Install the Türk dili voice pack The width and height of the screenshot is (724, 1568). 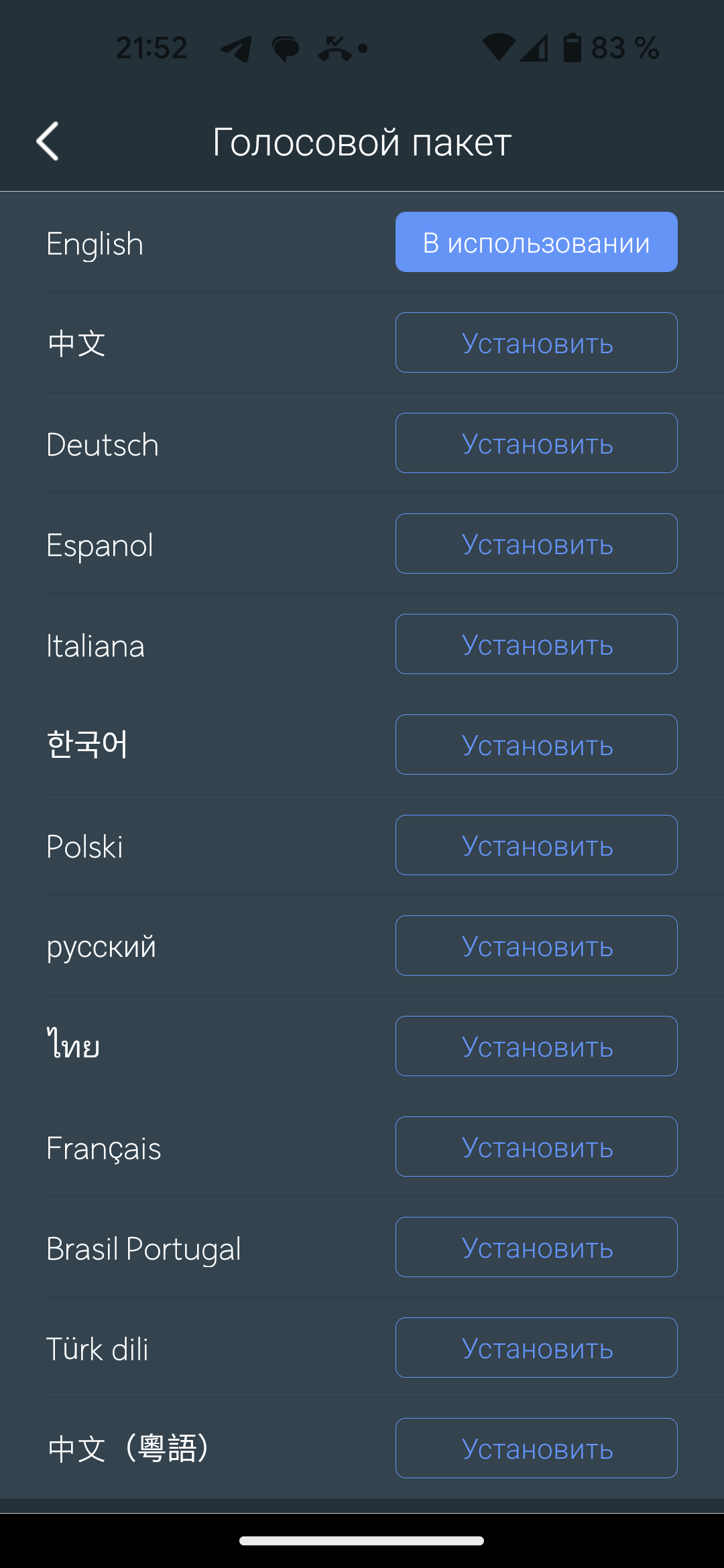point(536,1348)
